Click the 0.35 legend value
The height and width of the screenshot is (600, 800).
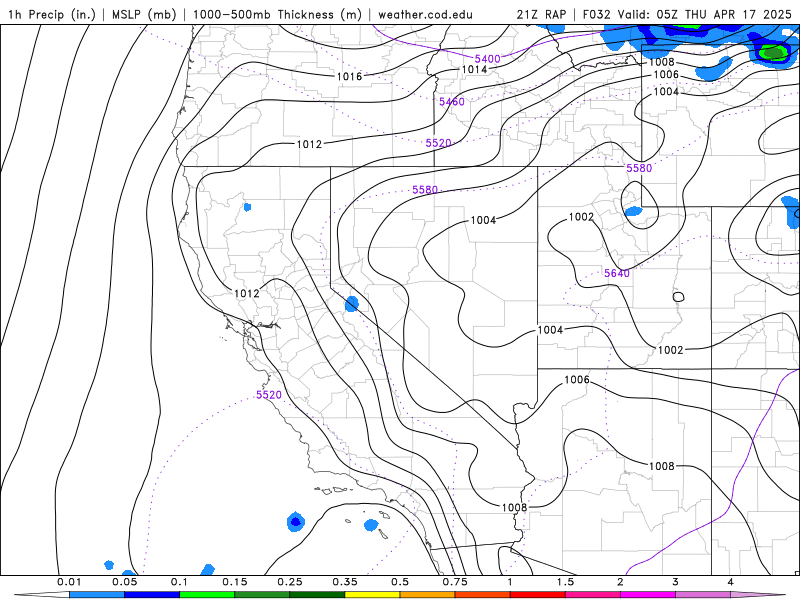[x=345, y=582]
